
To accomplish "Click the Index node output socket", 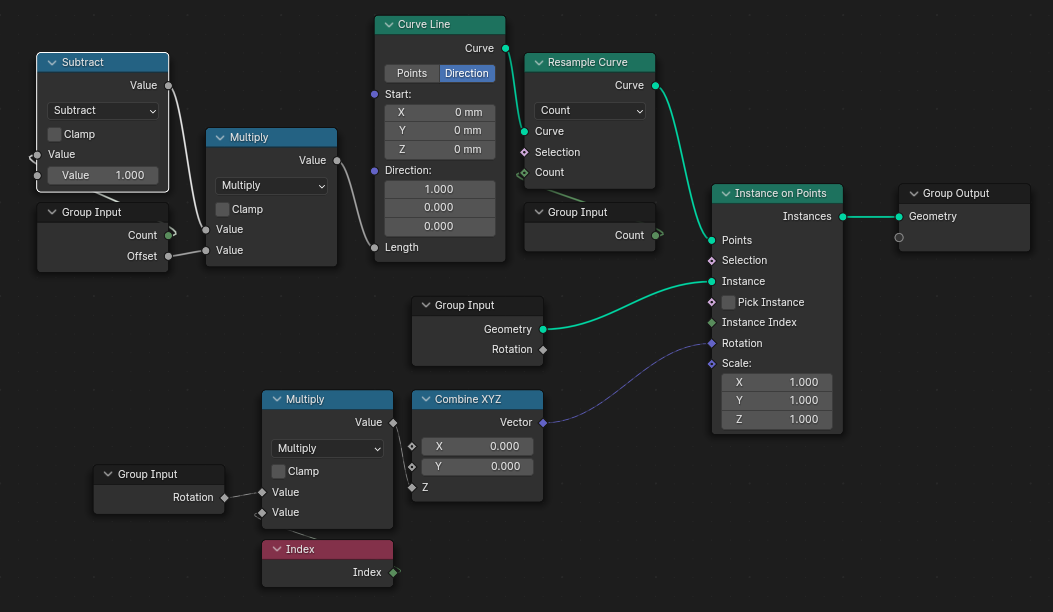I will pyautogui.click(x=394, y=572).
